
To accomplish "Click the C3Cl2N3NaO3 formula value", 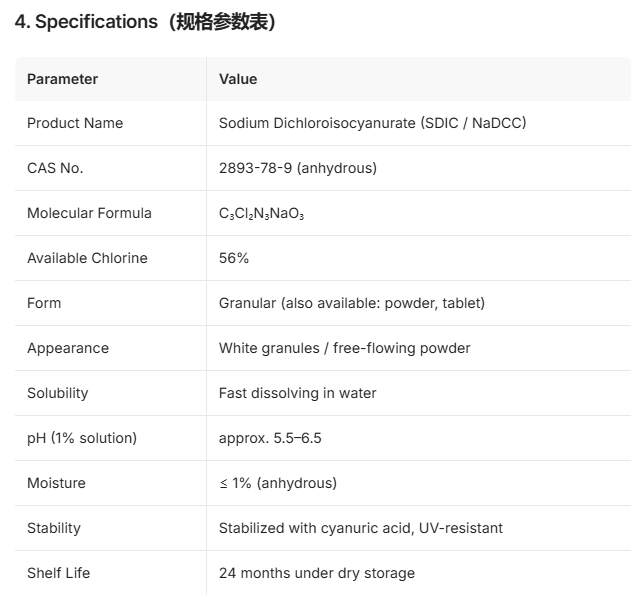I will point(262,214).
